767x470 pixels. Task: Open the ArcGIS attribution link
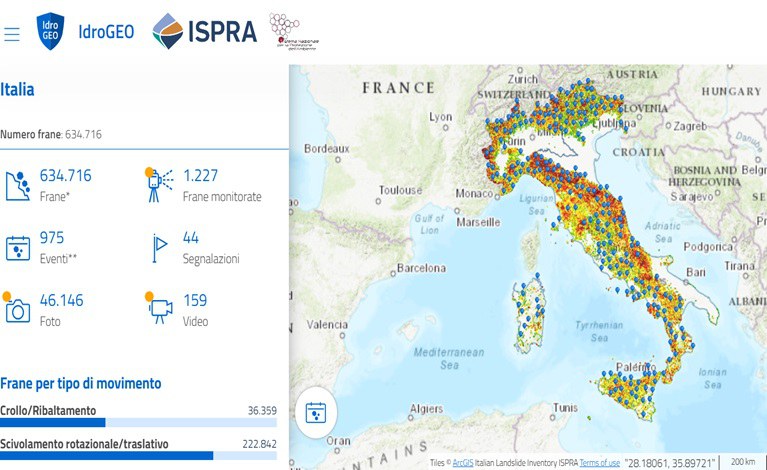point(461,463)
